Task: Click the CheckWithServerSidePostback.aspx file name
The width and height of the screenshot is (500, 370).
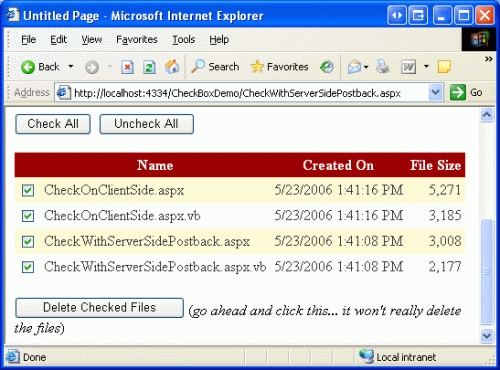Action: click(x=147, y=241)
